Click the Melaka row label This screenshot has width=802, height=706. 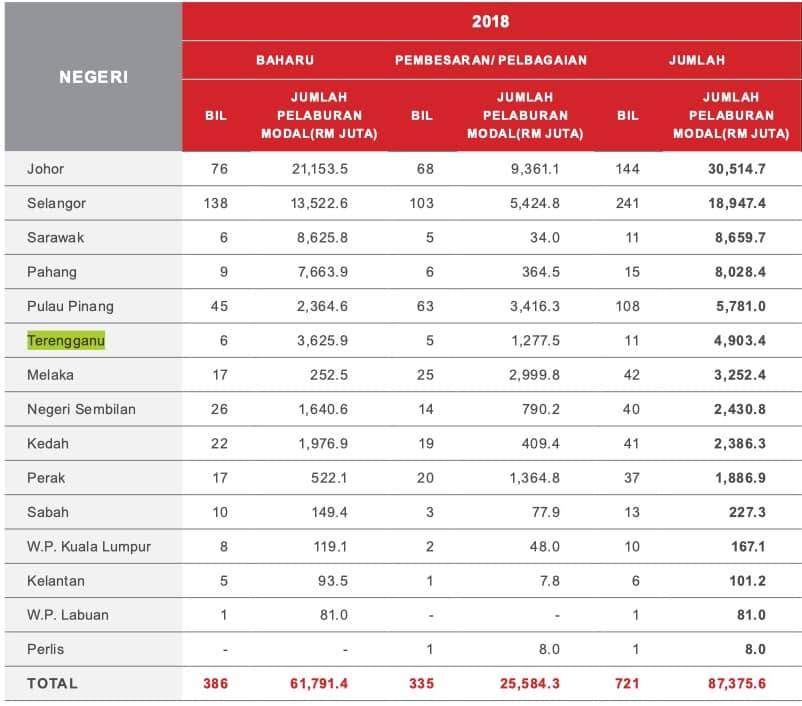(50, 374)
